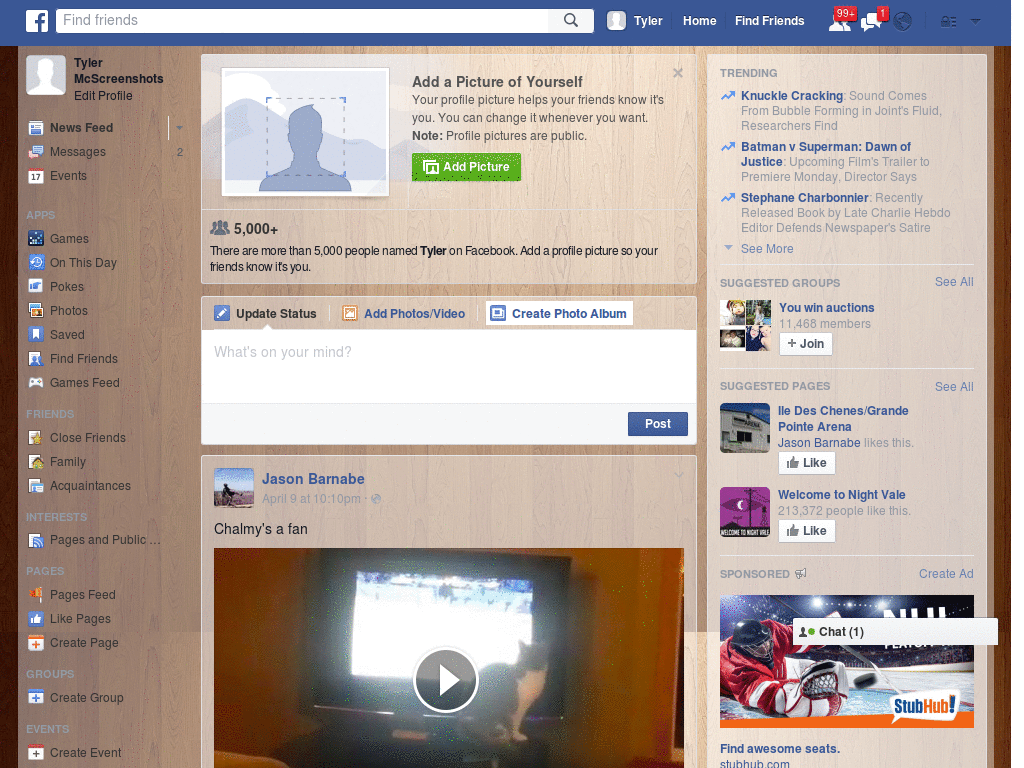Viewport: 1024px width, 768px height.
Task: Click the Facebook logo icon
Action: pyautogui.click(x=37, y=21)
